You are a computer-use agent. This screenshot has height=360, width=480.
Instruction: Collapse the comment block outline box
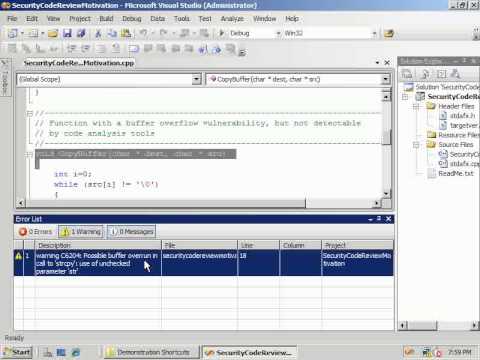pyautogui.click(x=30, y=113)
